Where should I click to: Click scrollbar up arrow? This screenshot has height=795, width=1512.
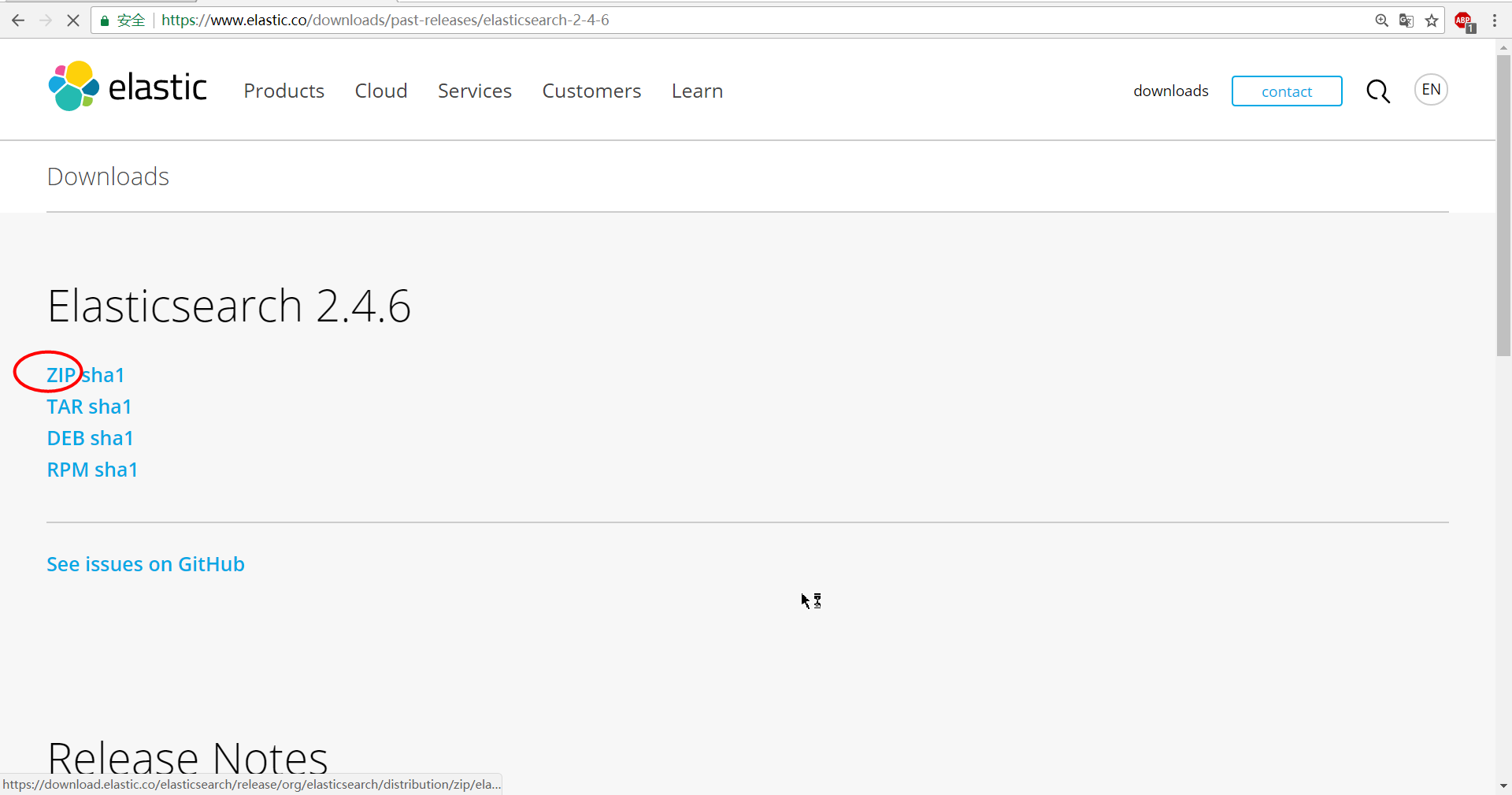coord(1503,47)
